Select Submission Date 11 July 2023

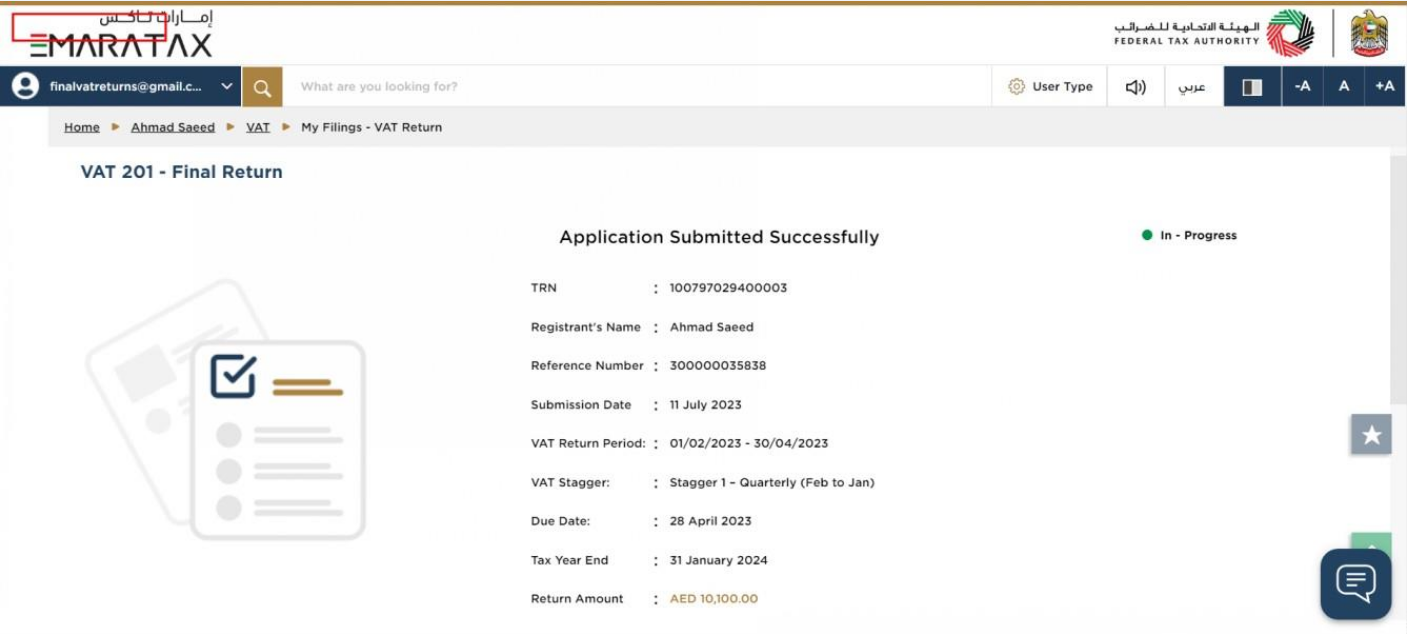(705, 405)
